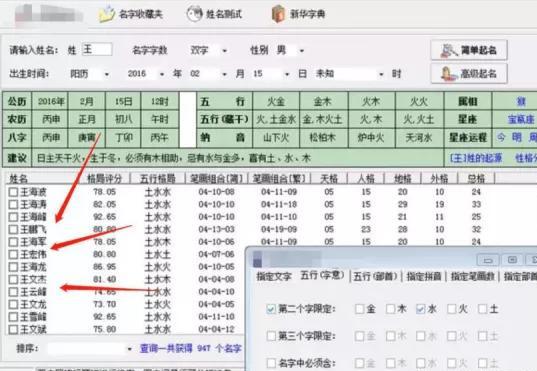The image size is (537, 371).
Task: Click the 总格 column header
Action: 476,178
